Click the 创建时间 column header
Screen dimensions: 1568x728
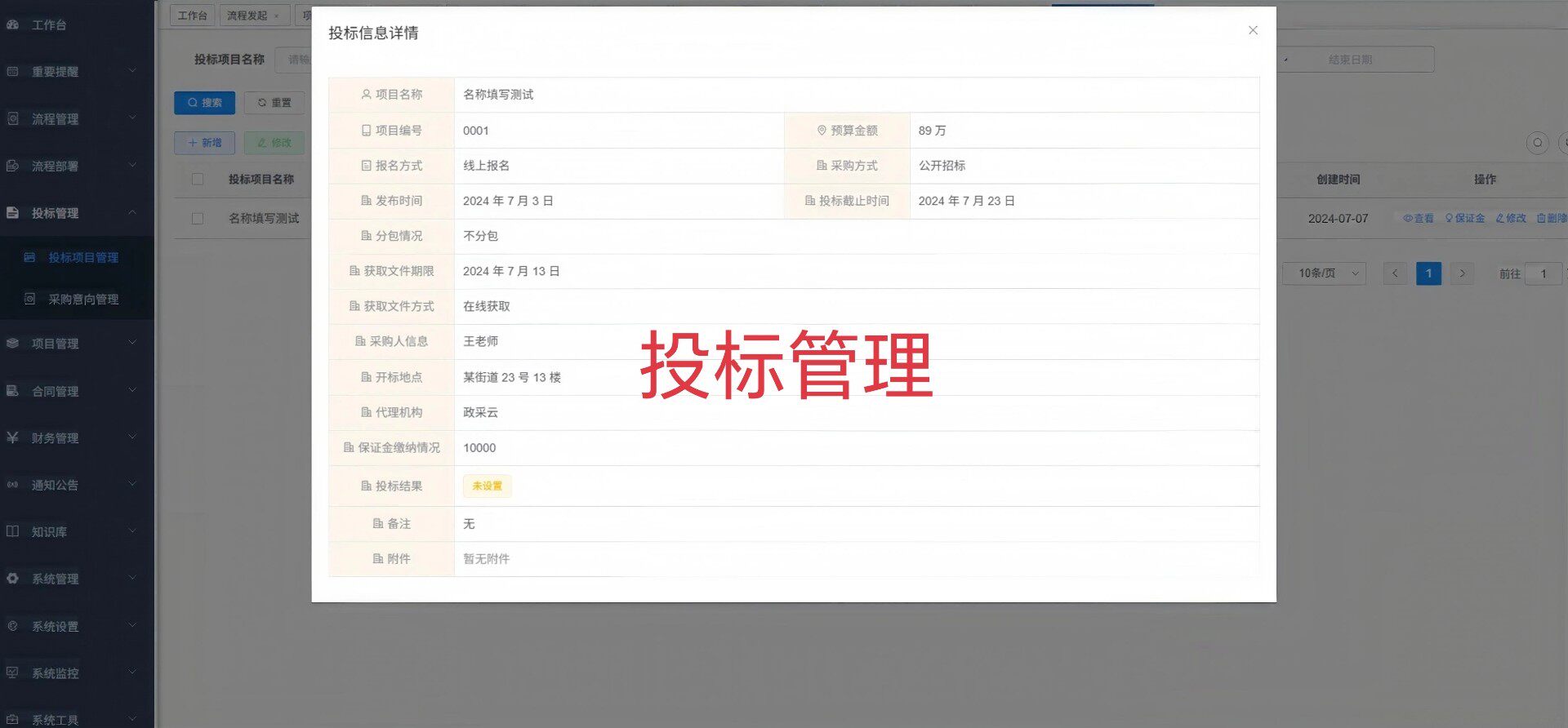click(1338, 179)
